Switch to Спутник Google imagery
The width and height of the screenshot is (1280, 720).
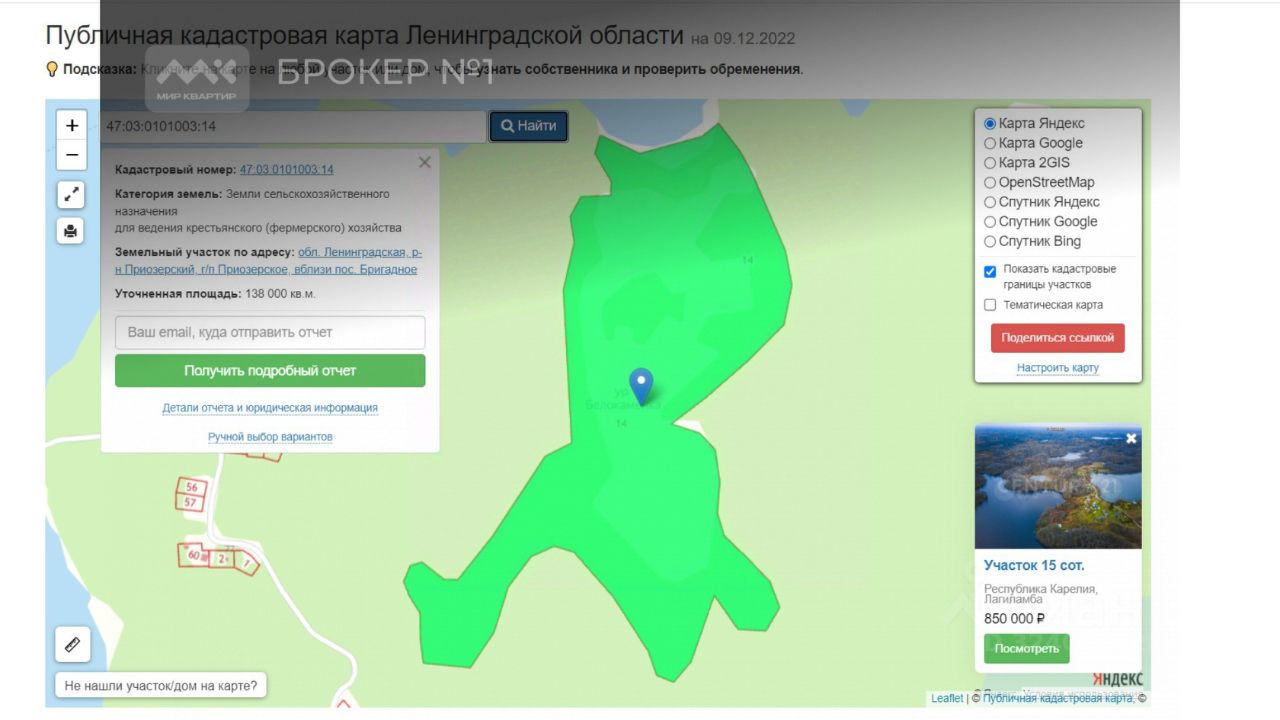pyautogui.click(x=990, y=222)
